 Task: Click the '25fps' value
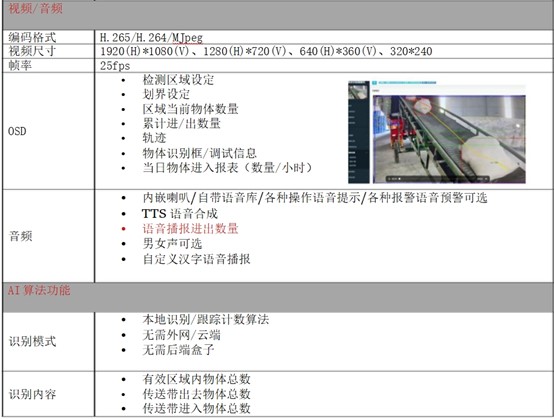115,66
